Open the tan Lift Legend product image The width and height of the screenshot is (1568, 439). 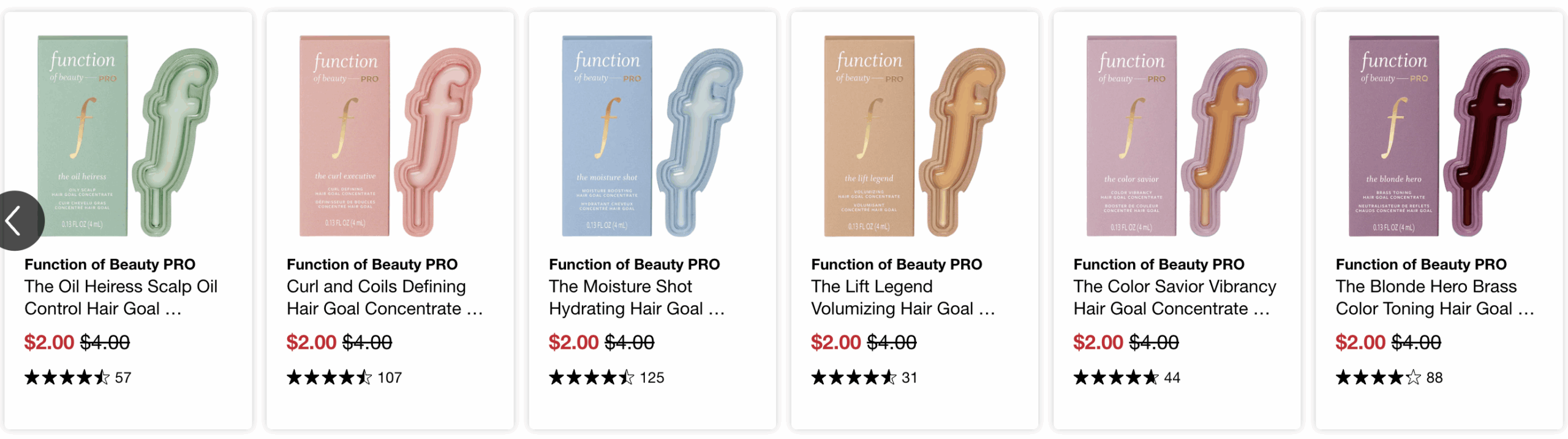click(914, 136)
